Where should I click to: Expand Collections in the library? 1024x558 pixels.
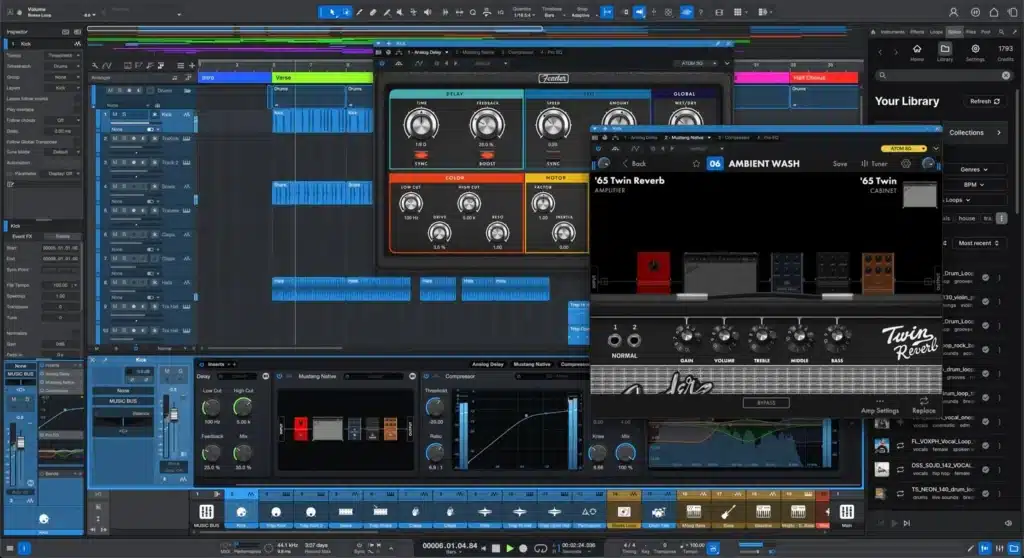pyautogui.click(x=974, y=133)
